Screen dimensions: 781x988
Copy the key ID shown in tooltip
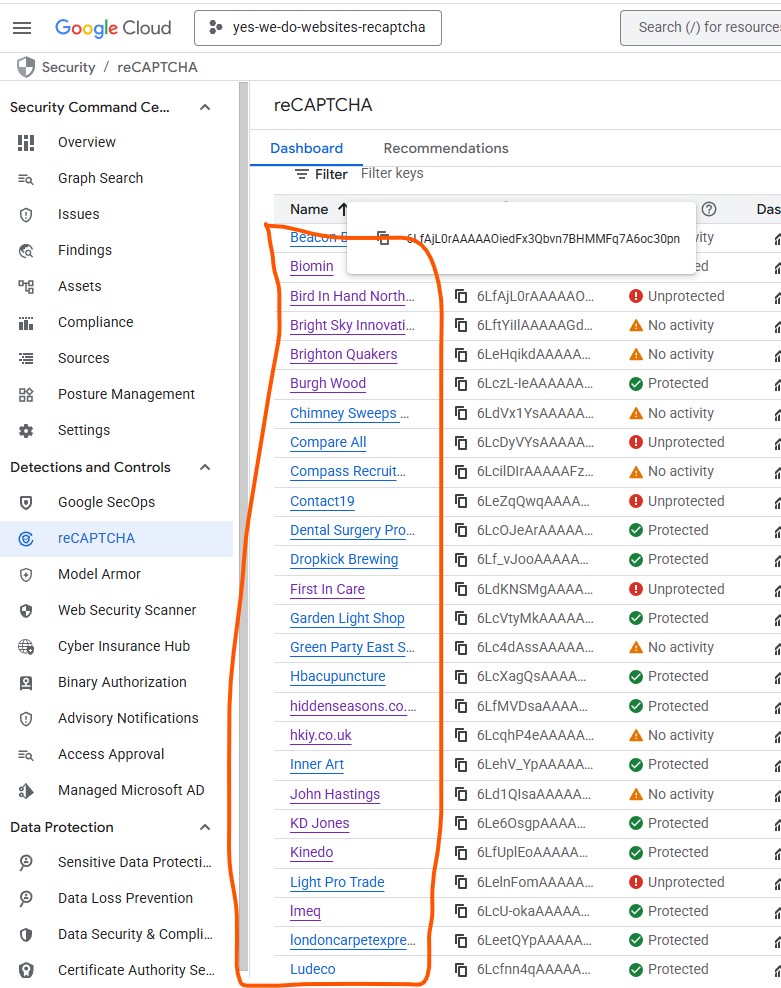pyautogui.click(x=383, y=238)
